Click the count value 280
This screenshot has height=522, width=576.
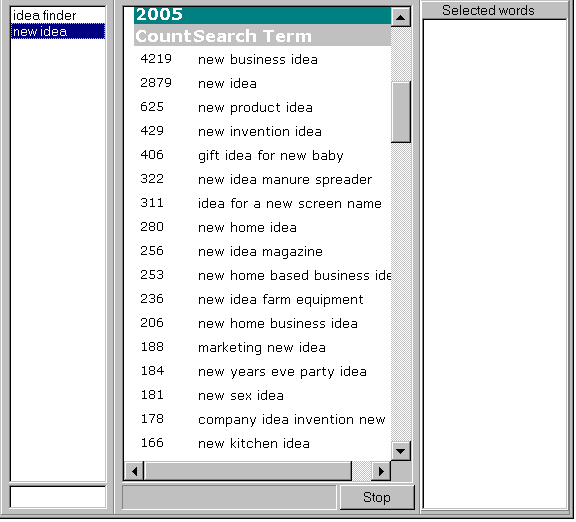(x=152, y=227)
